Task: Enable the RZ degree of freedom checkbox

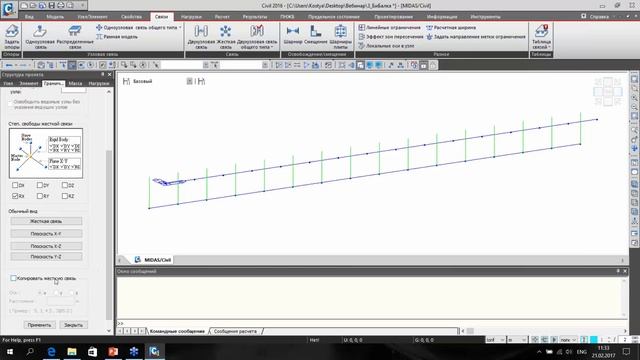Action: click(65, 196)
